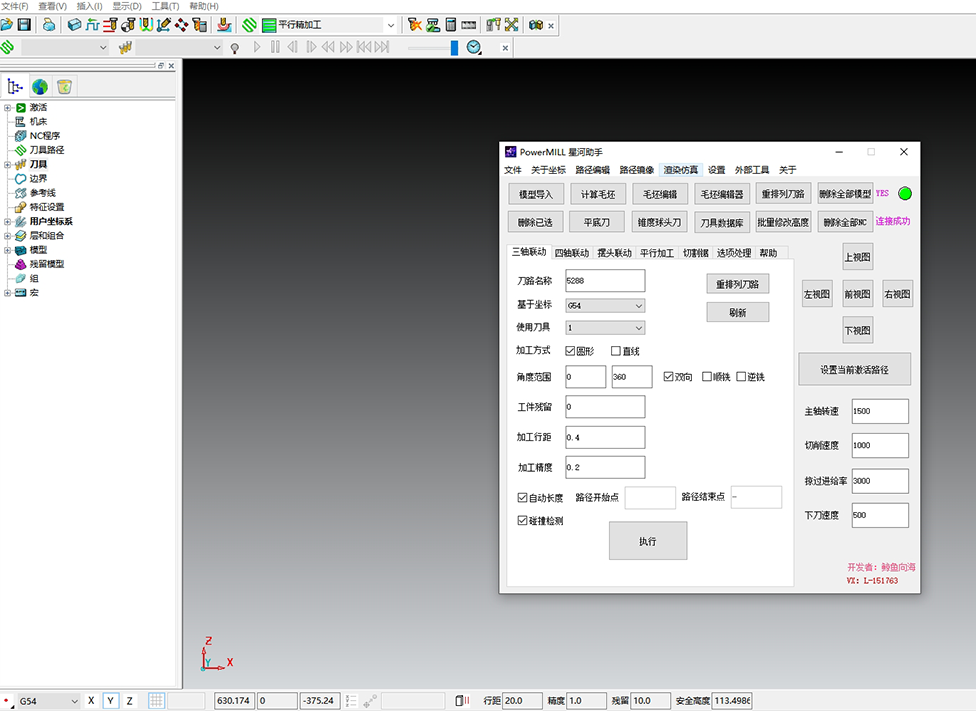The width and height of the screenshot is (976, 711).
Task: Open the calculator icon in toolbar
Action: (451, 24)
